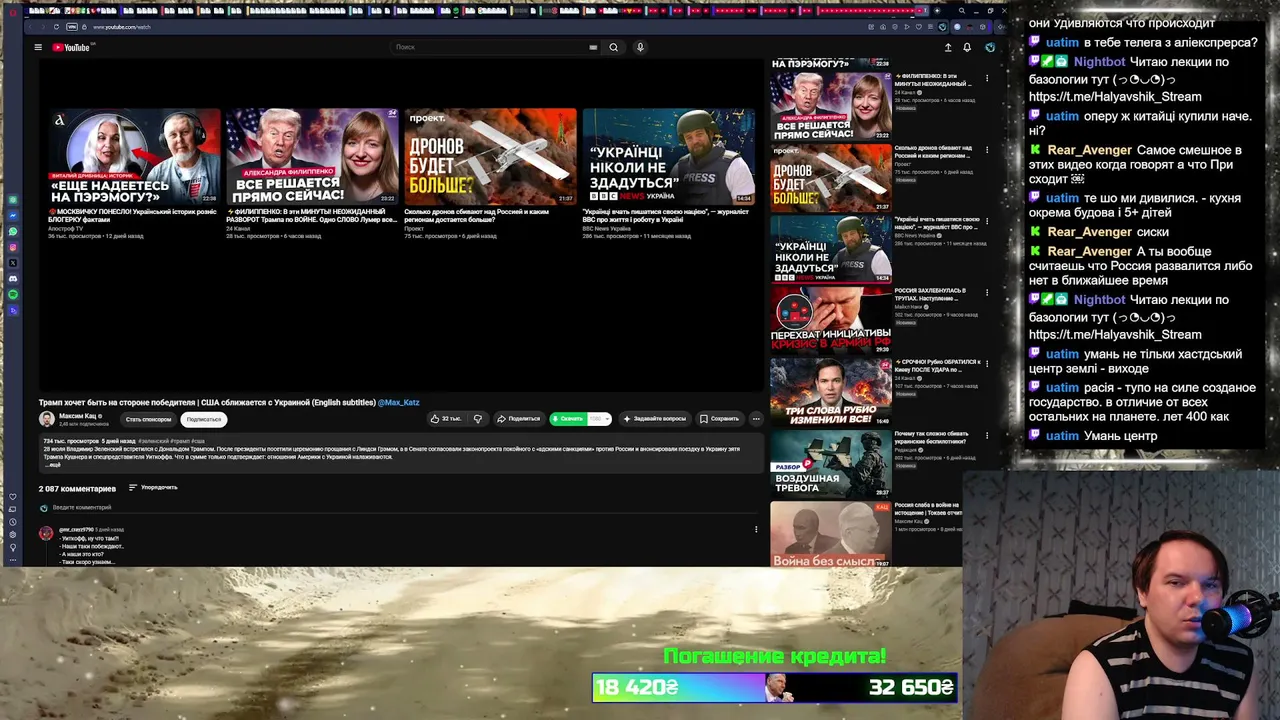Open the Максим Кац channel name
1280x720 pixels.
(78, 416)
